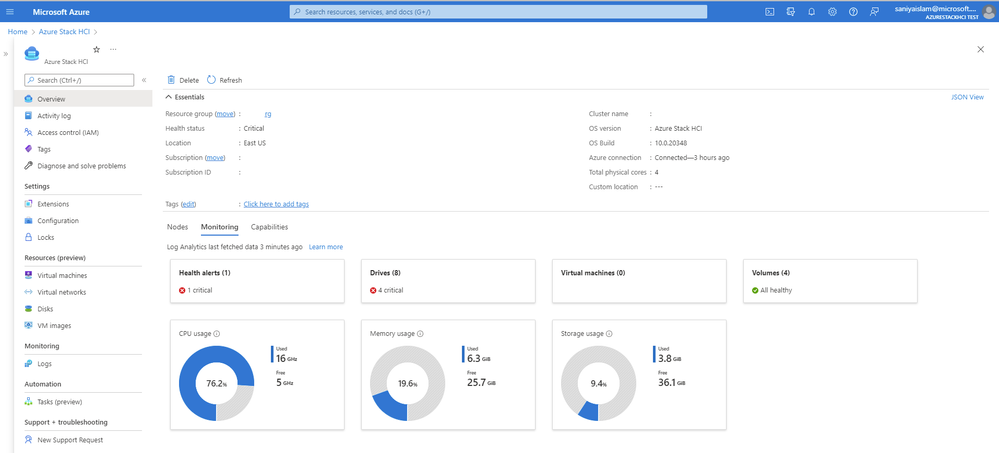This screenshot has width=999, height=453.
Task: Open Diagnose and solve problems
Action: (x=83, y=166)
